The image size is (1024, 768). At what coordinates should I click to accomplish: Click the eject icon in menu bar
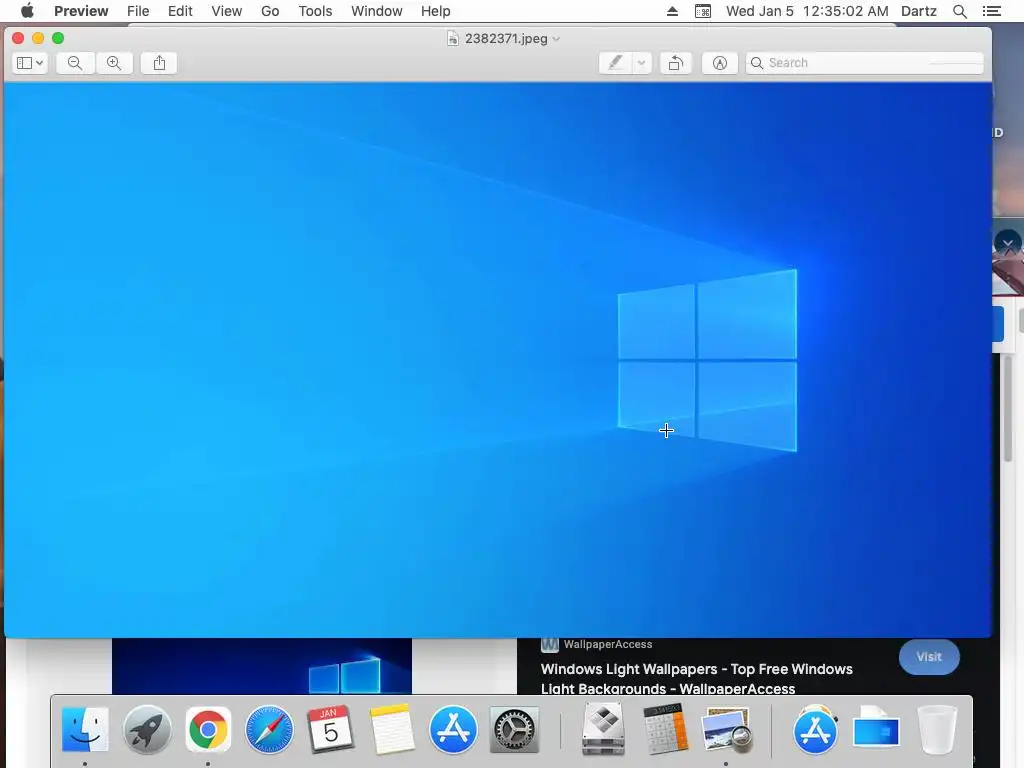[x=672, y=11]
